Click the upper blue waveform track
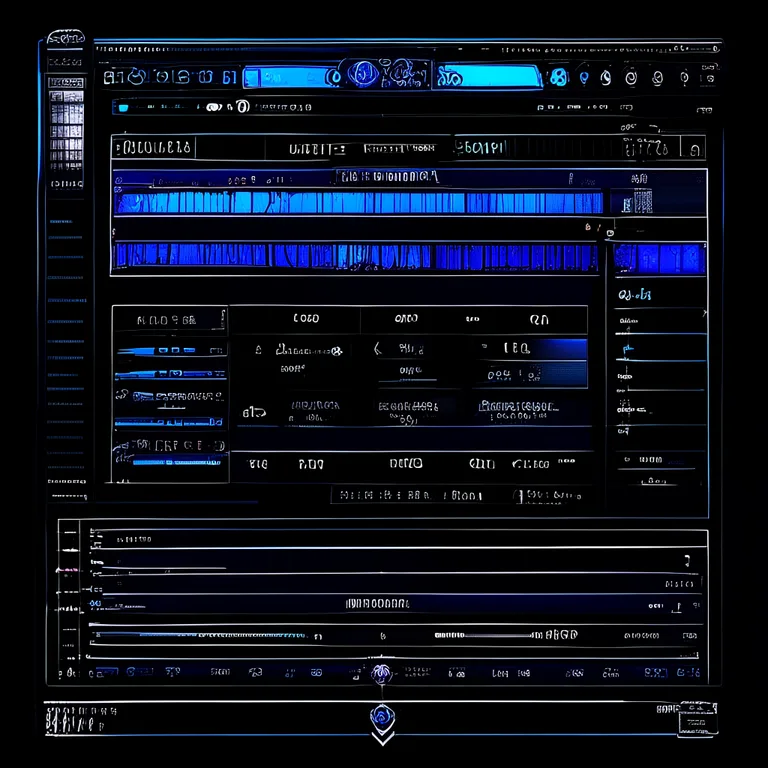 point(358,202)
